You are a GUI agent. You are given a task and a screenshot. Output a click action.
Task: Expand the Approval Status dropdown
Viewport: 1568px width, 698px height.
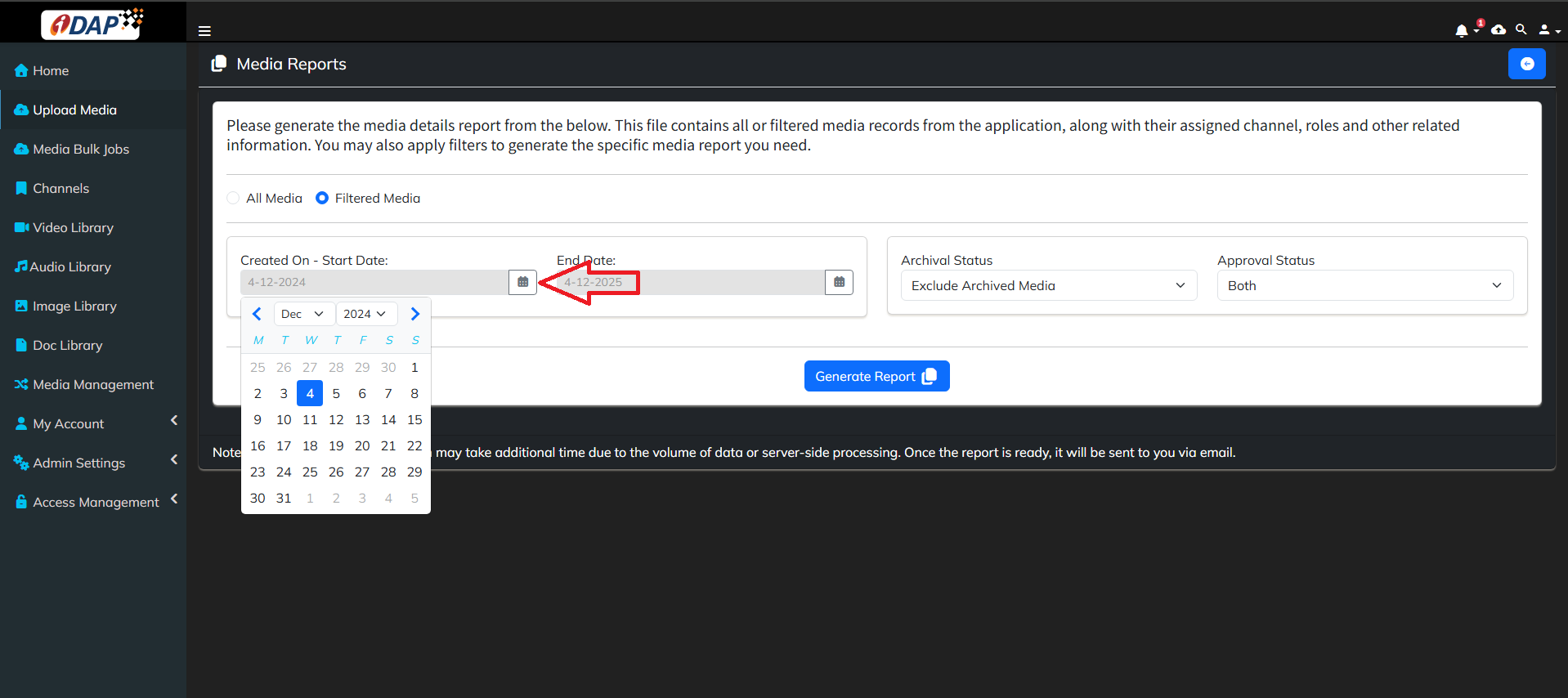click(1364, 285)
